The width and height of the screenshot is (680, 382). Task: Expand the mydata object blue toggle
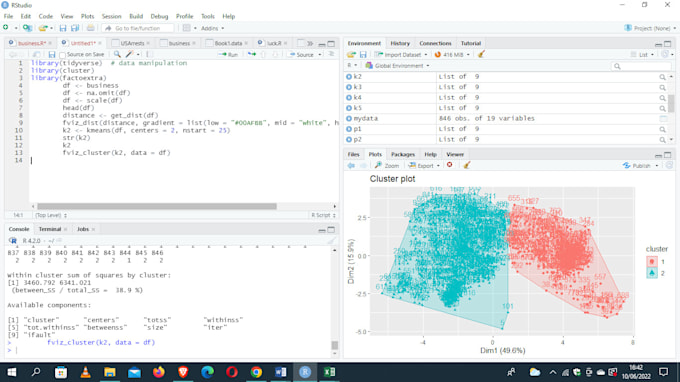[x=349, y=118]
